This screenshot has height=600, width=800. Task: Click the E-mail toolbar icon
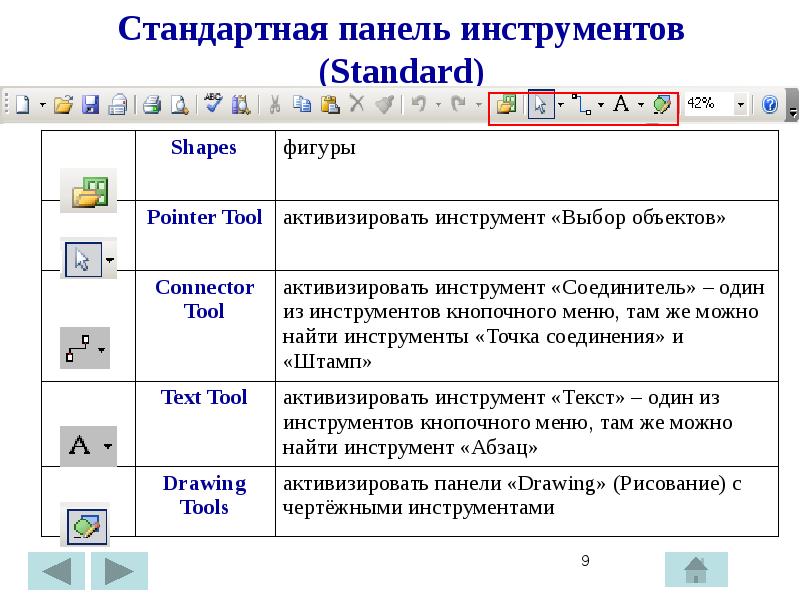point(117,105)
